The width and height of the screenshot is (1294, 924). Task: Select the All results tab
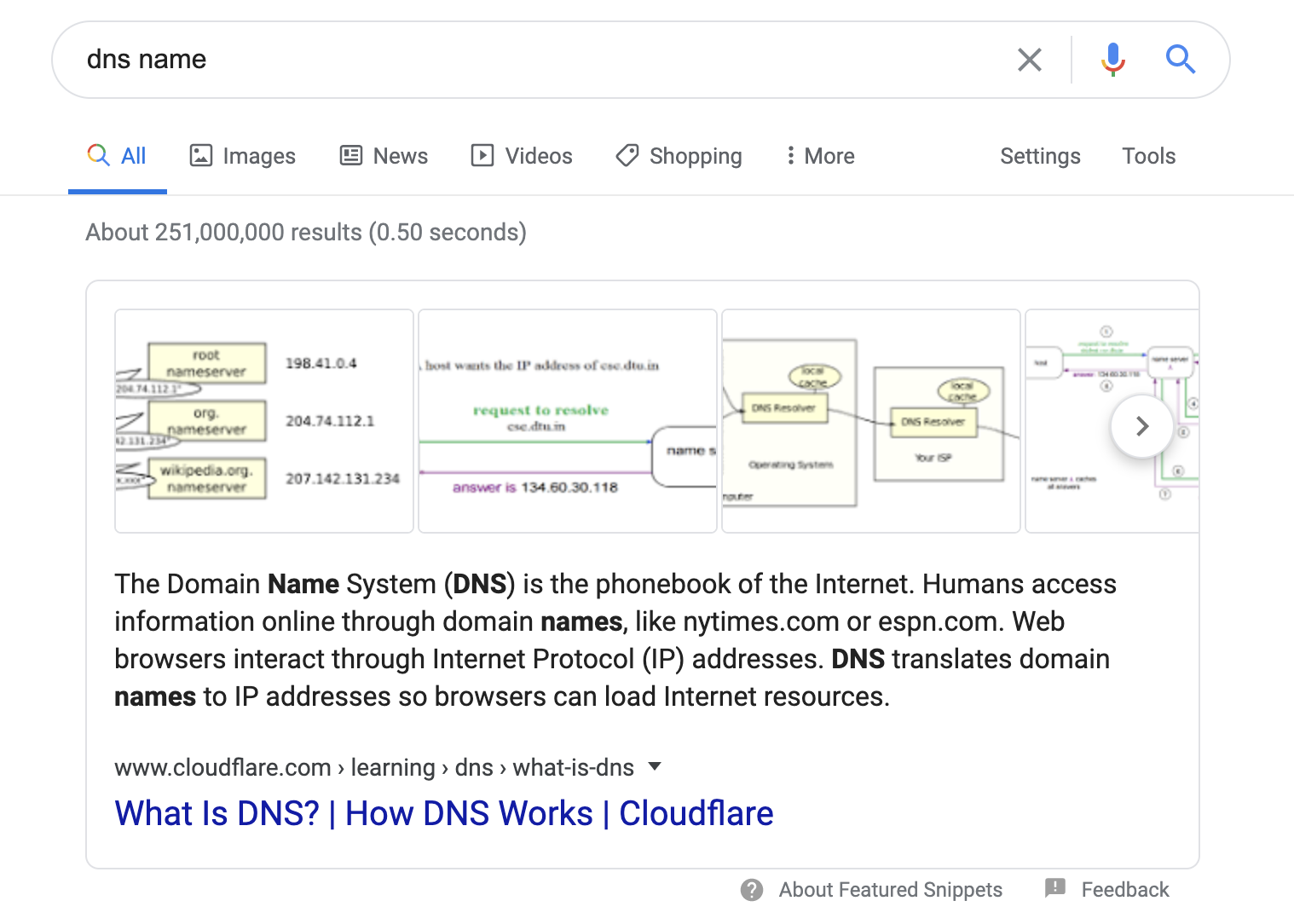pyautogui.click(x=118, y=156)
